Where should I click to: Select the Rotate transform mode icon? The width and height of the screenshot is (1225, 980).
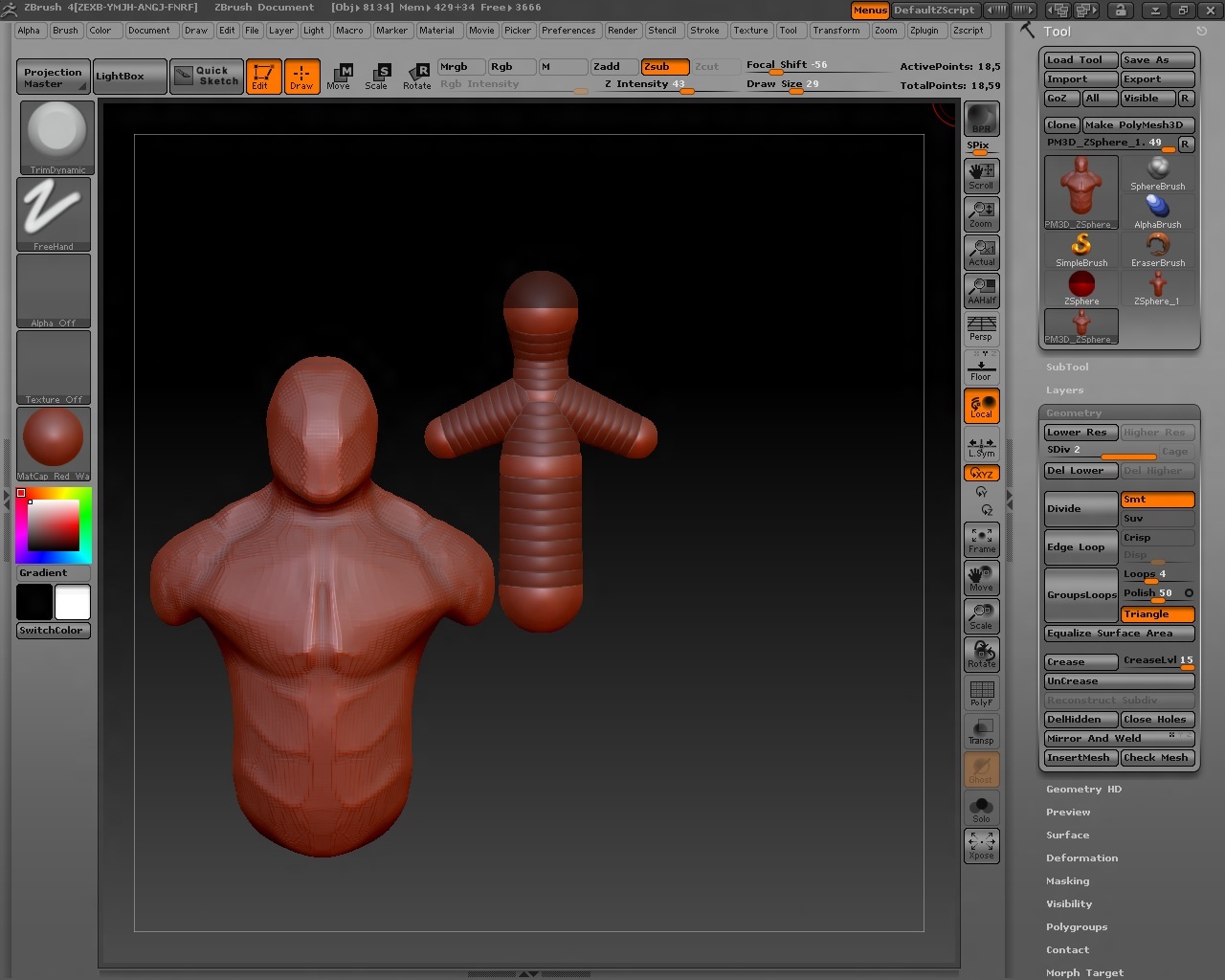coord(416,76)
